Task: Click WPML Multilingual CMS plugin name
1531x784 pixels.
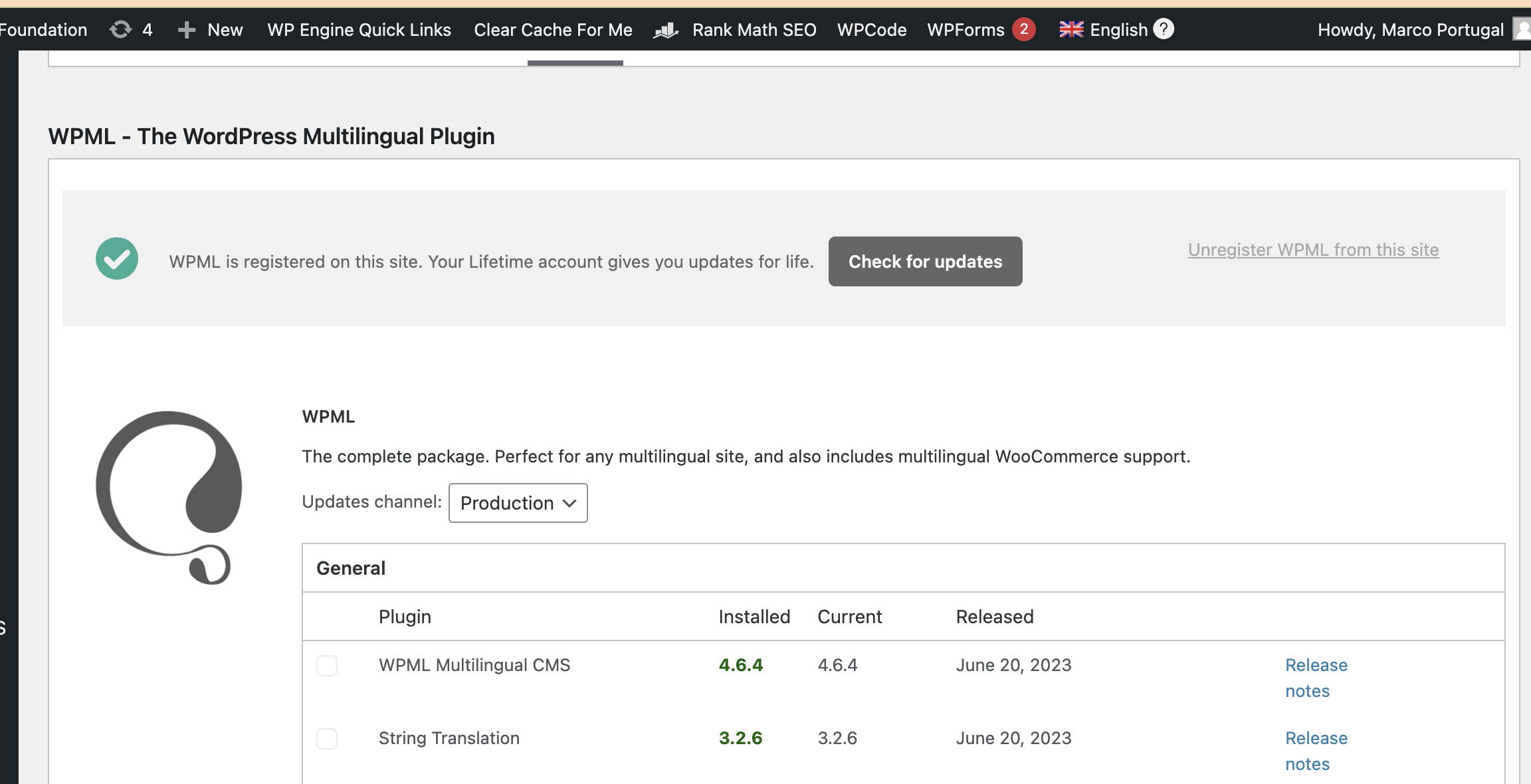Action: [474, 665]
